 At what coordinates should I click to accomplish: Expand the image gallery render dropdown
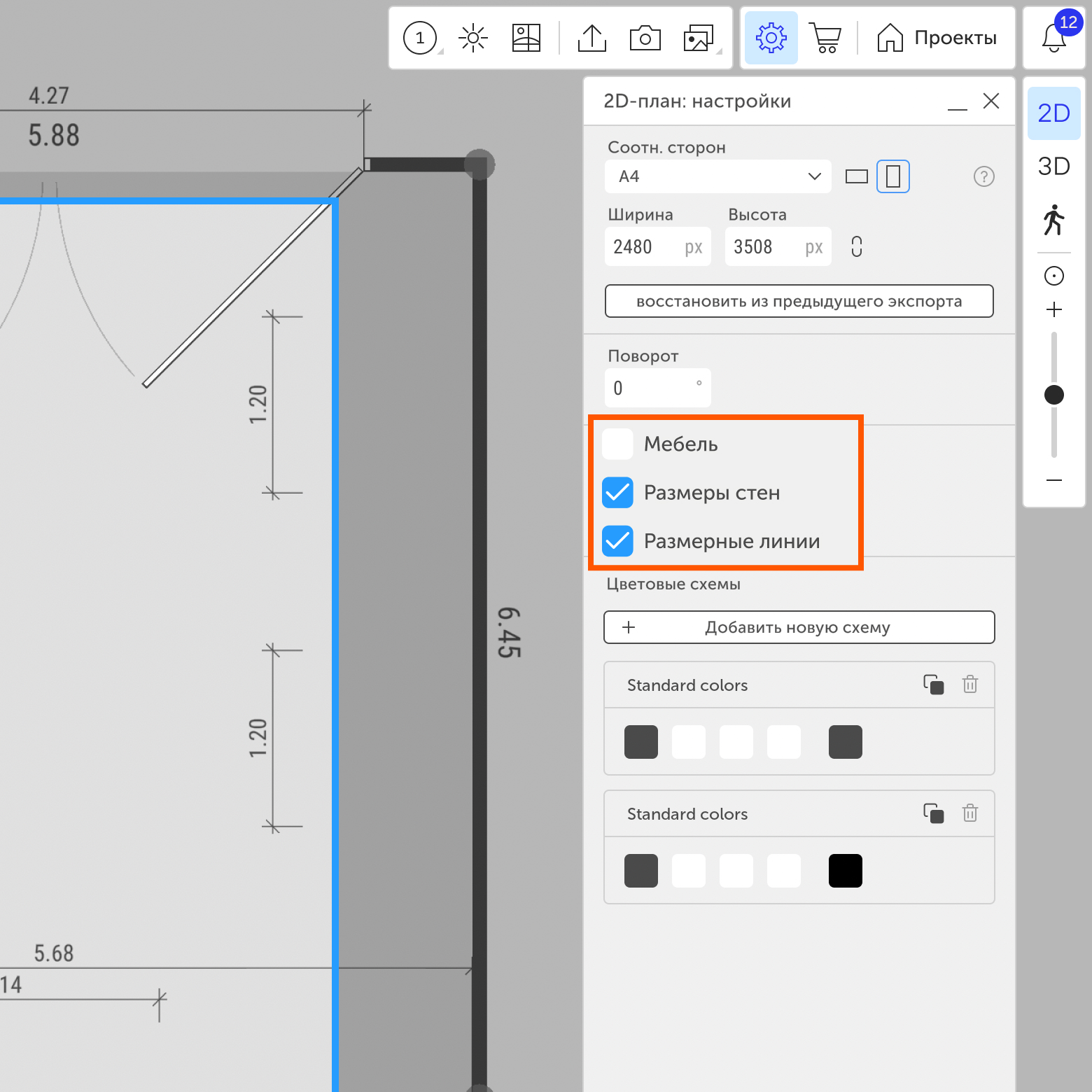pyautogui.click(x=699, y=38)
